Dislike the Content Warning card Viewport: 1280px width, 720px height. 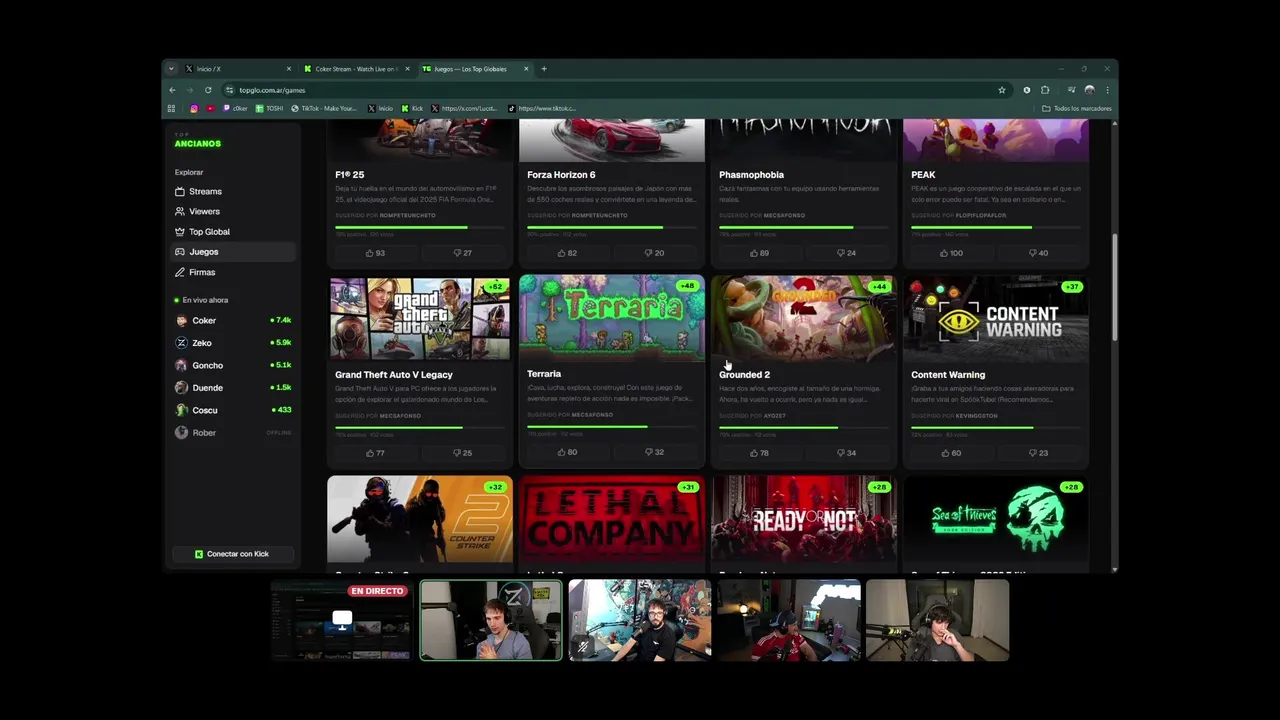(1038, 453)
